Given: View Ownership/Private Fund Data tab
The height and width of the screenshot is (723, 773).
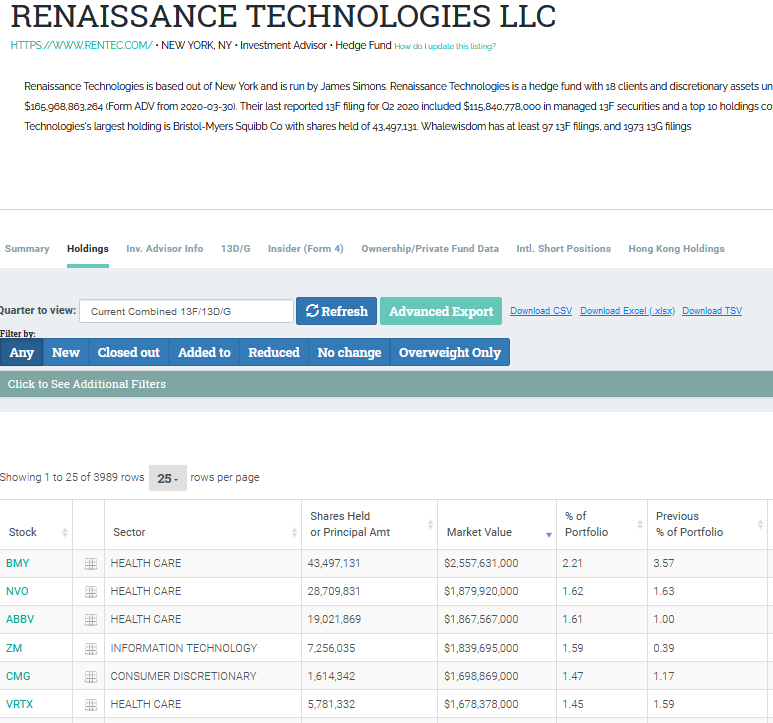Looking at the screenshot, I should [x=430, y=249].
